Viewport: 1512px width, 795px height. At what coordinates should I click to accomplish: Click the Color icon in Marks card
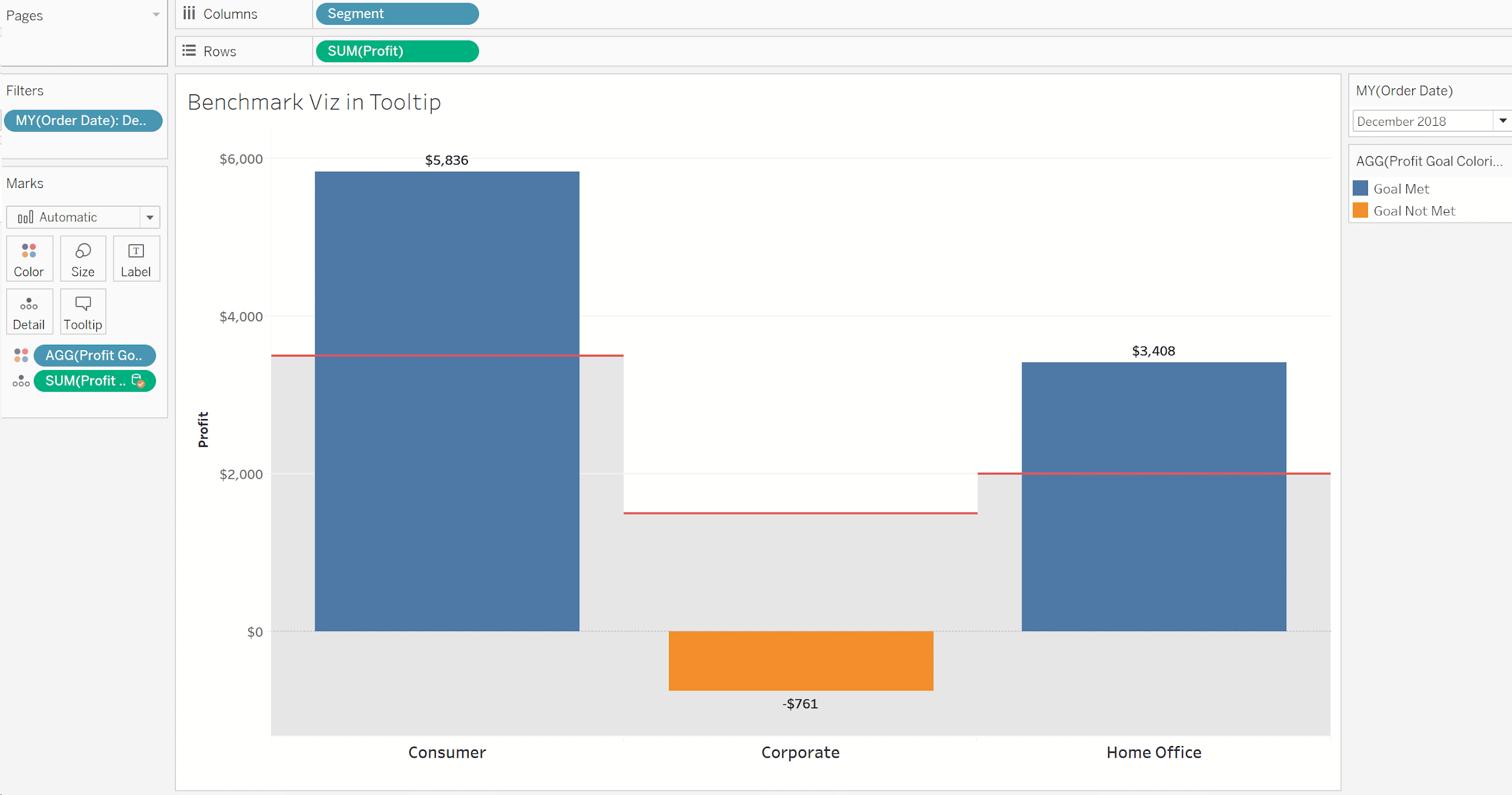point(29,258)
